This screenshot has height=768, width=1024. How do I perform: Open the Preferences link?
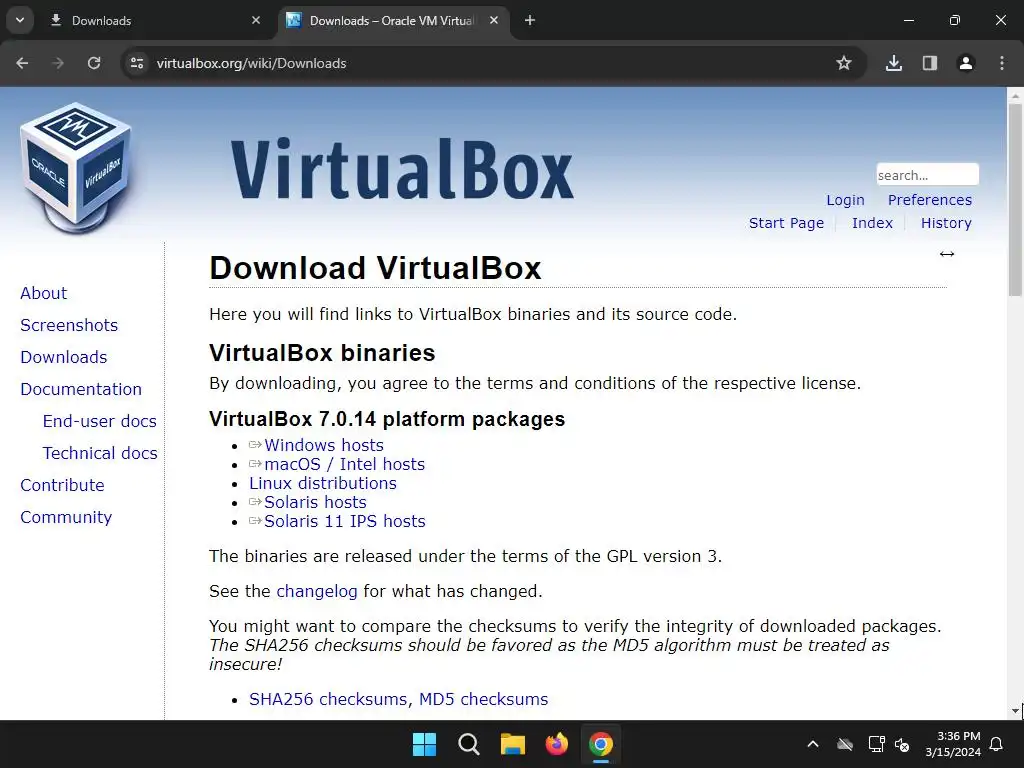(930, 200)
